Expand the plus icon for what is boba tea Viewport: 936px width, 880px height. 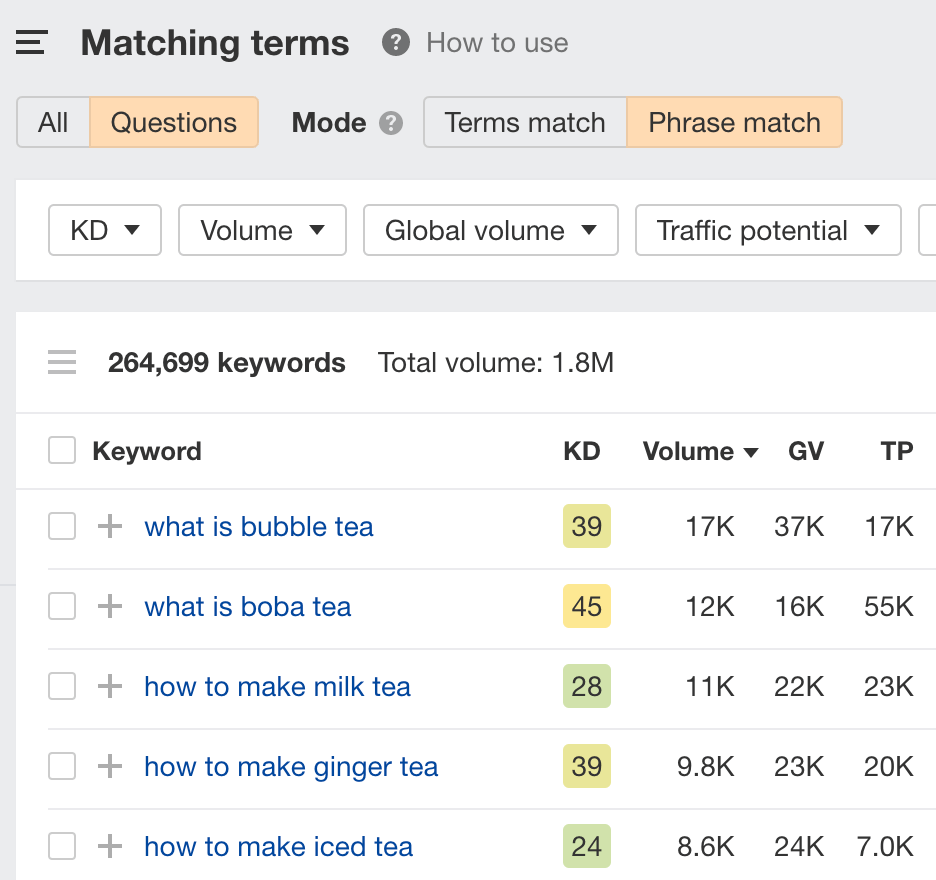coord(109,607)
